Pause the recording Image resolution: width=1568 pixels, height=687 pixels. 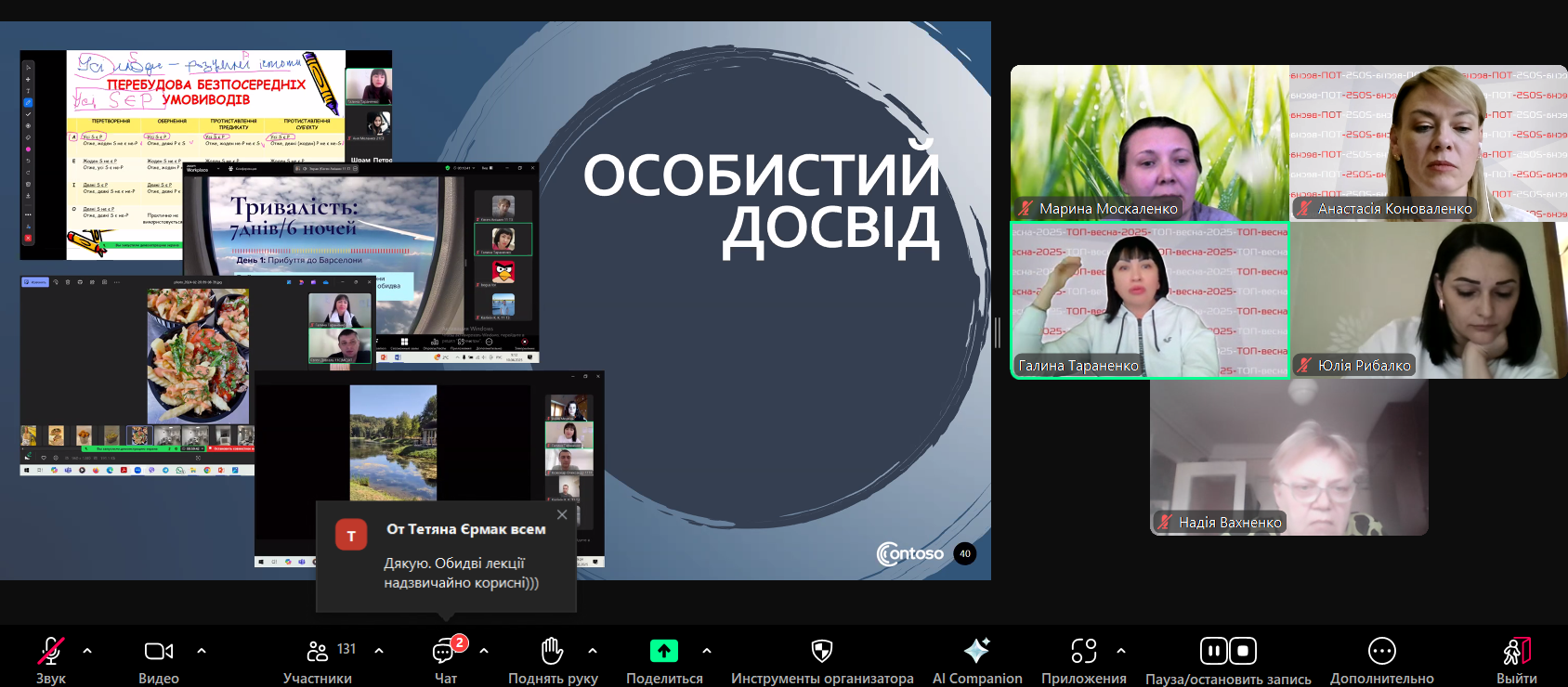click(x=1213, y=652)
